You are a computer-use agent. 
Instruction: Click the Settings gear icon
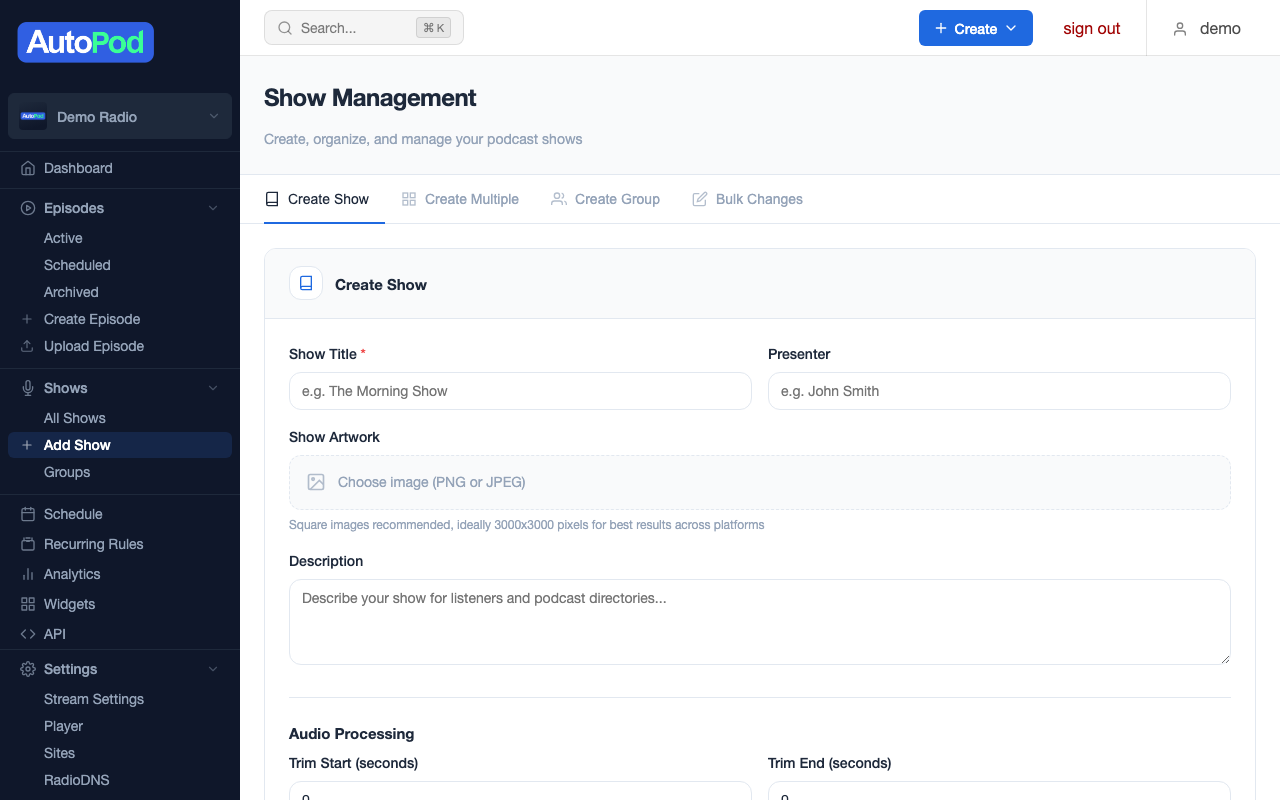tap(27, 668)
